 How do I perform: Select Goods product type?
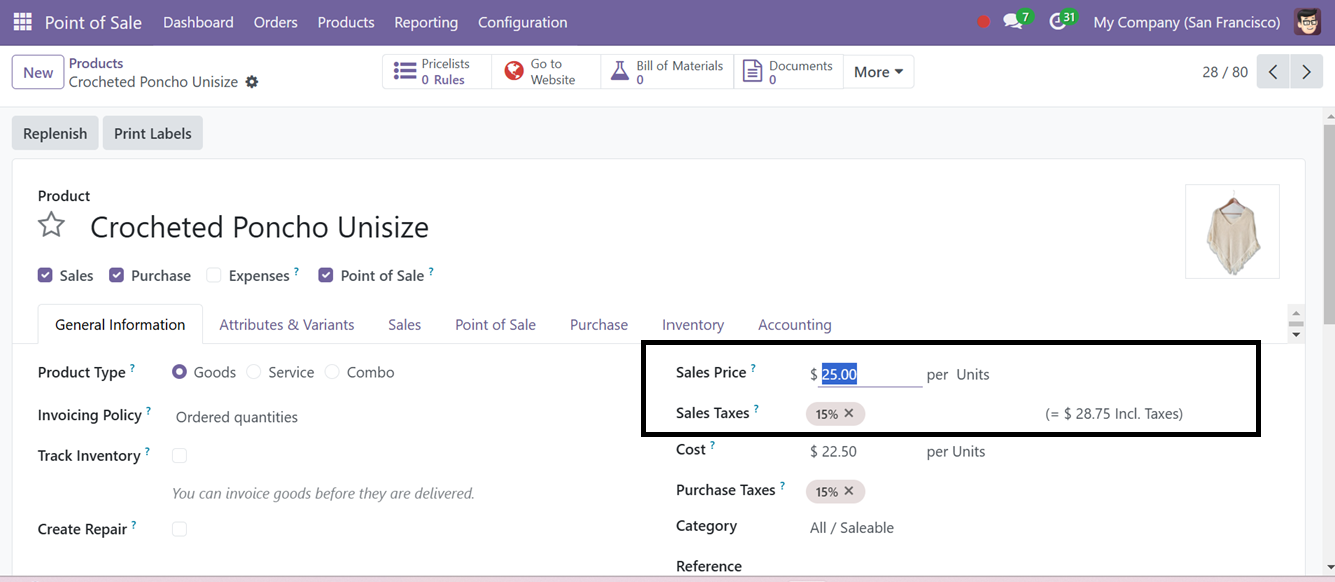click(x=179, y=372)
